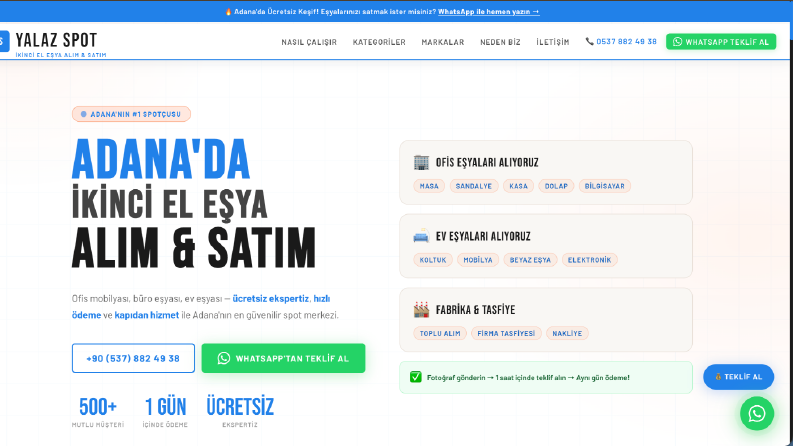This screenshot has width=793, height=446.
Task: Select the Nakliye tag
Action: (x=567, y=333)
